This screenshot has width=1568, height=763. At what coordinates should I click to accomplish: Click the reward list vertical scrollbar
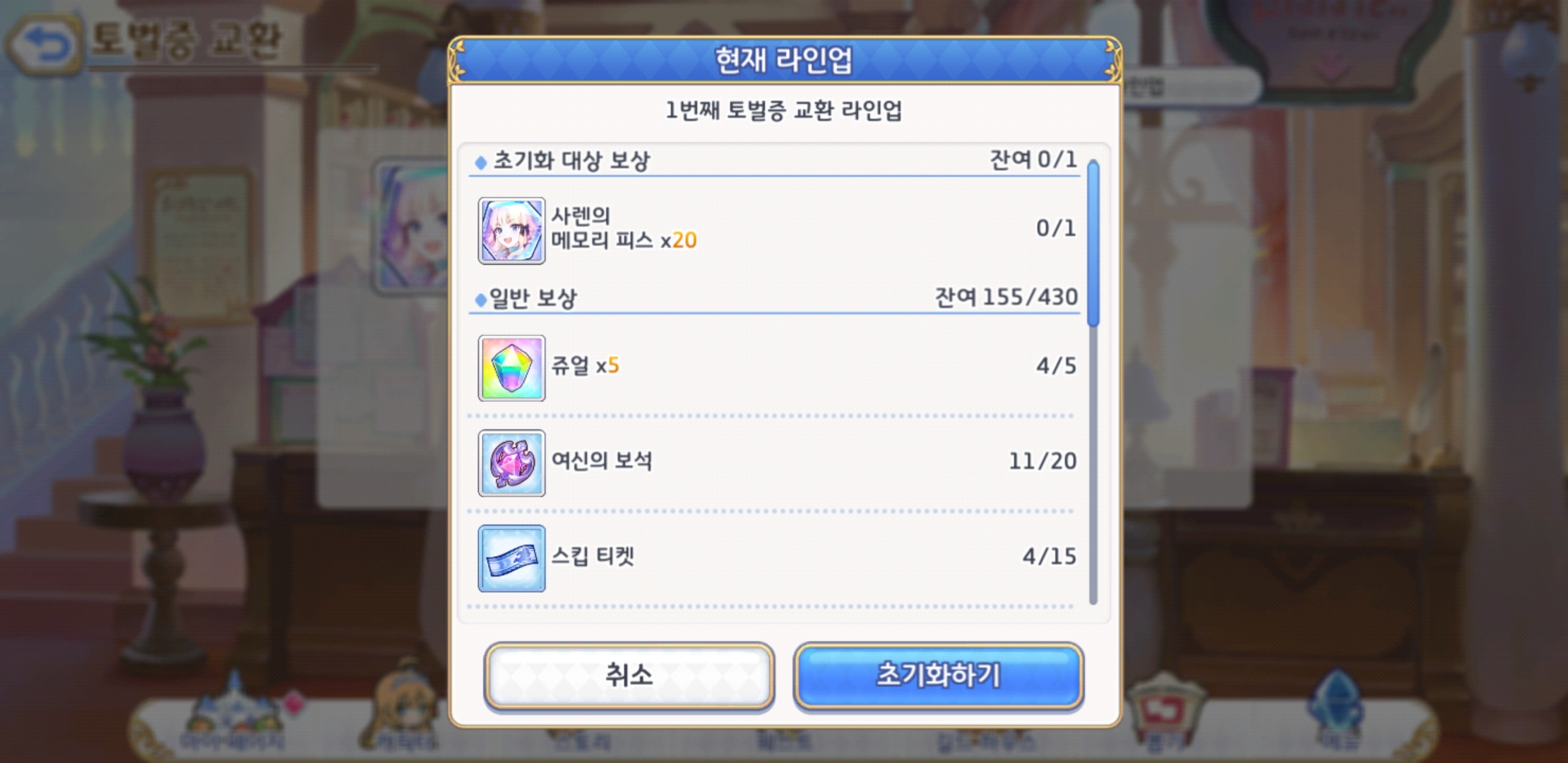[1093, 381]
